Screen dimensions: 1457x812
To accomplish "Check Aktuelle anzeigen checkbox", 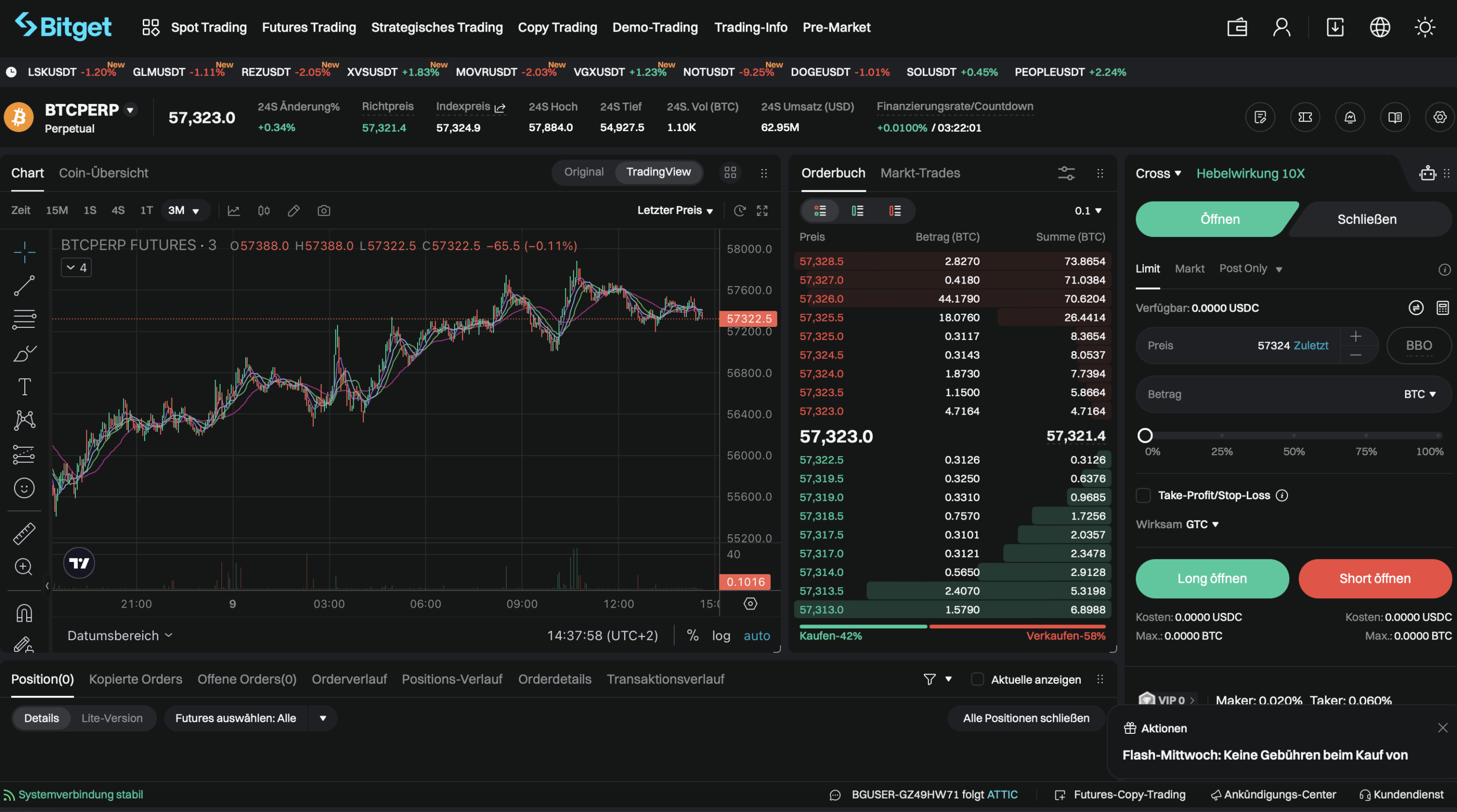I will click(977, 679).
